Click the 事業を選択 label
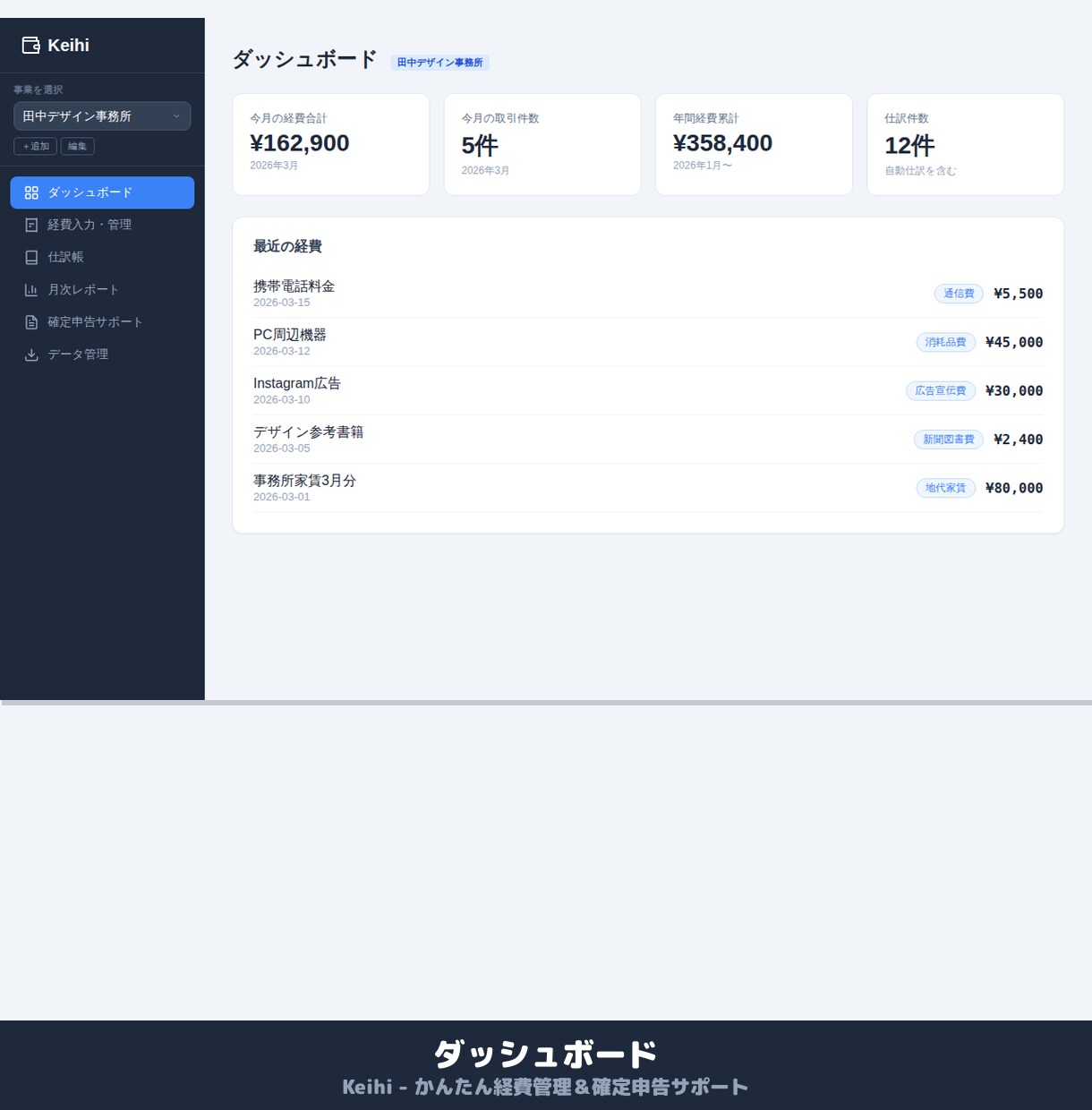The width and height of the screenshot is (1092, 1110). coord(38,90)
